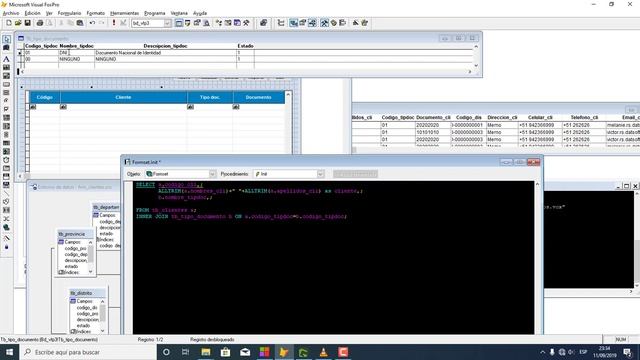640x360 pixels.
Task: Toggle the Command Window button
Action: coord(179,23)
